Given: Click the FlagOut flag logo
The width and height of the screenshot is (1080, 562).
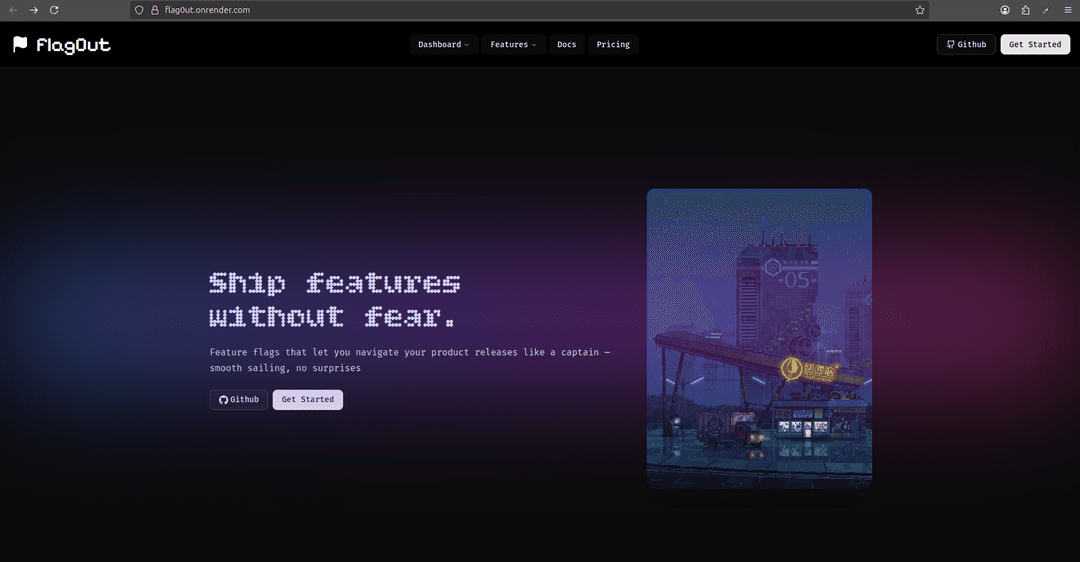Looking at the screenshot, I should click(21, 44).
